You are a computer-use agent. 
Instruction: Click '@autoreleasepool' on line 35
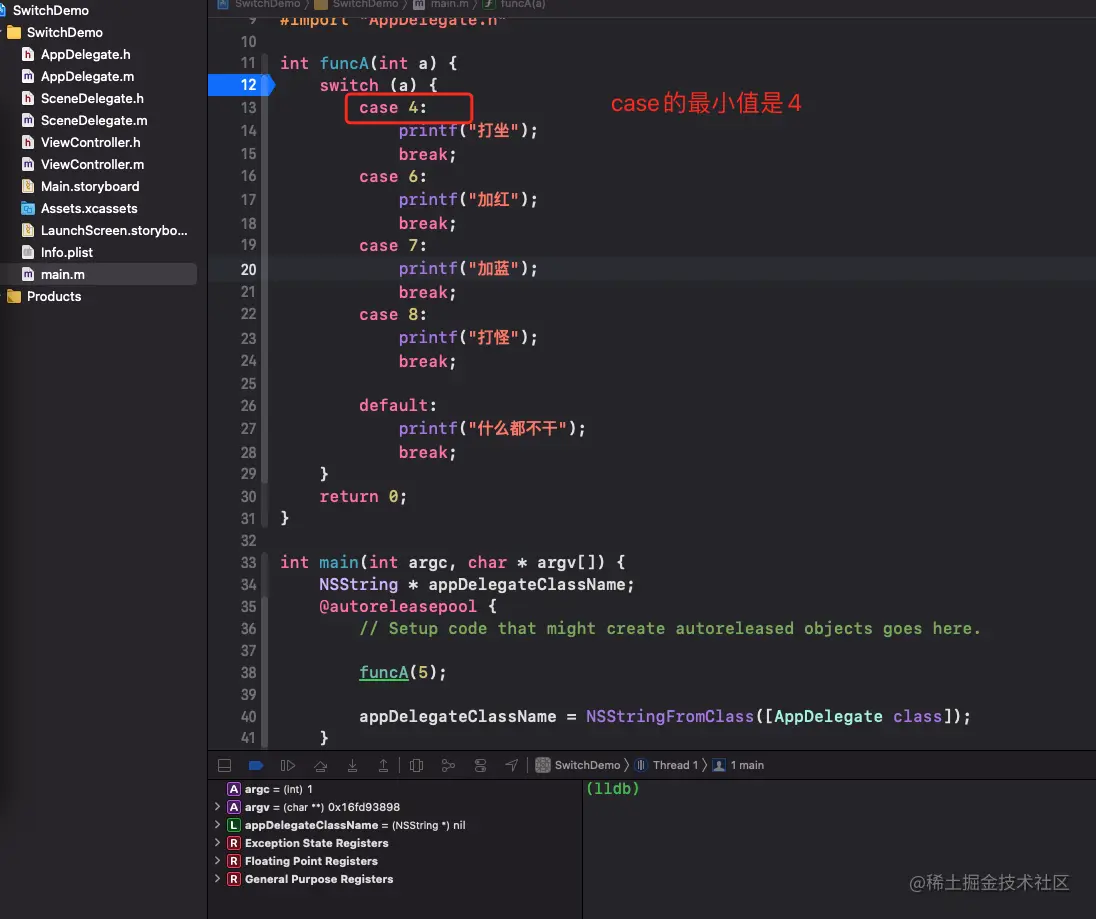398,607
